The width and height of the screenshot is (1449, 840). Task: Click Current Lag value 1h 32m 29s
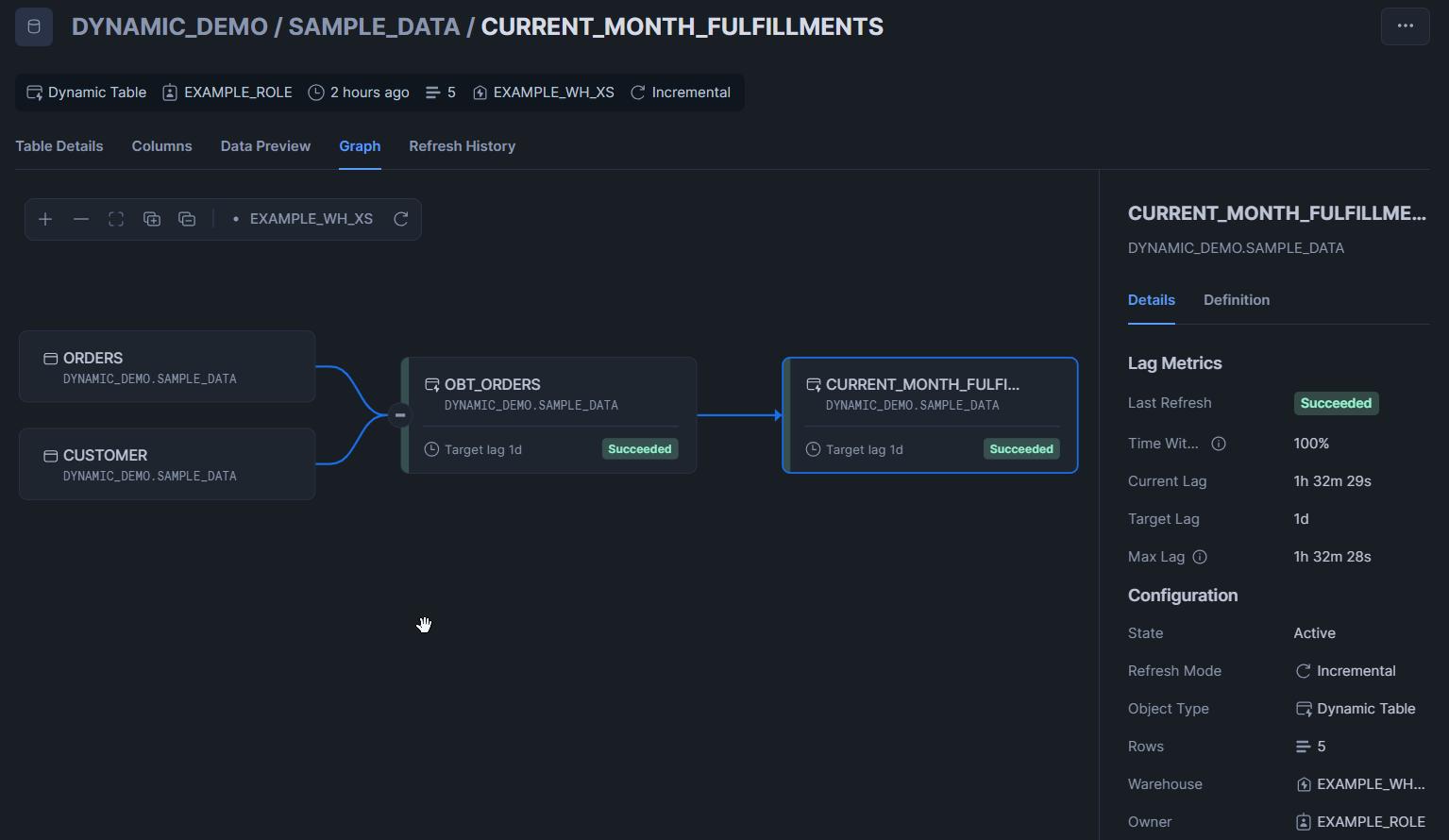coord(1332,481)
